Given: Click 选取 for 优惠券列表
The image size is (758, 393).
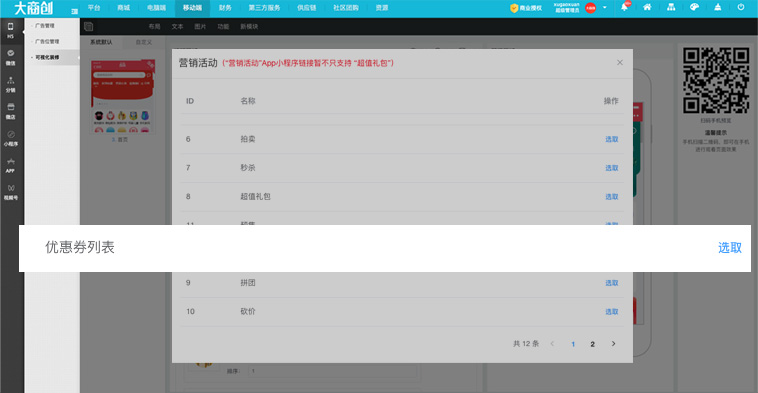Looking at the screenshot, I should [x=729, y=247].
